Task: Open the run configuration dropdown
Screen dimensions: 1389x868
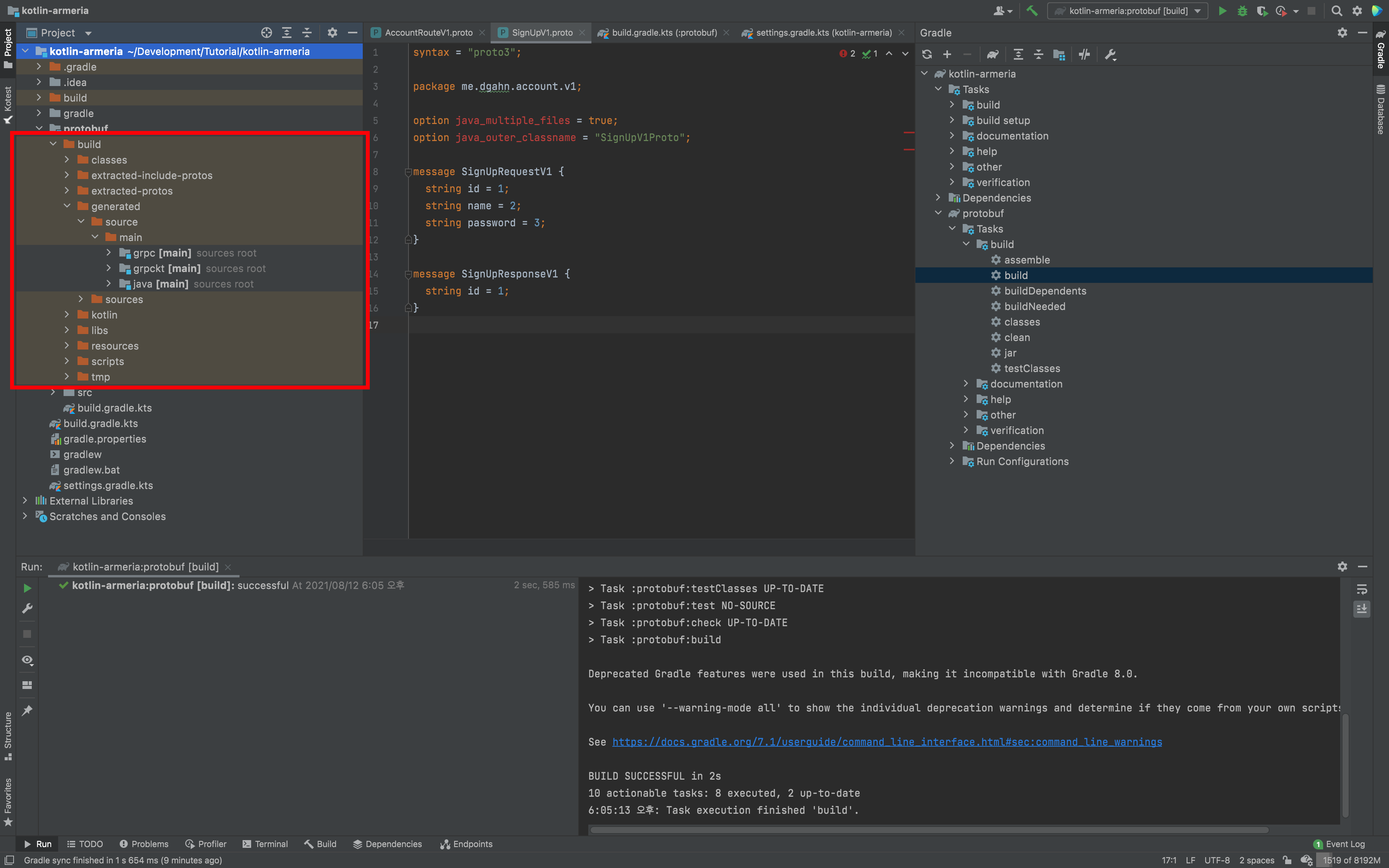Action: [x=1127, y=11]
